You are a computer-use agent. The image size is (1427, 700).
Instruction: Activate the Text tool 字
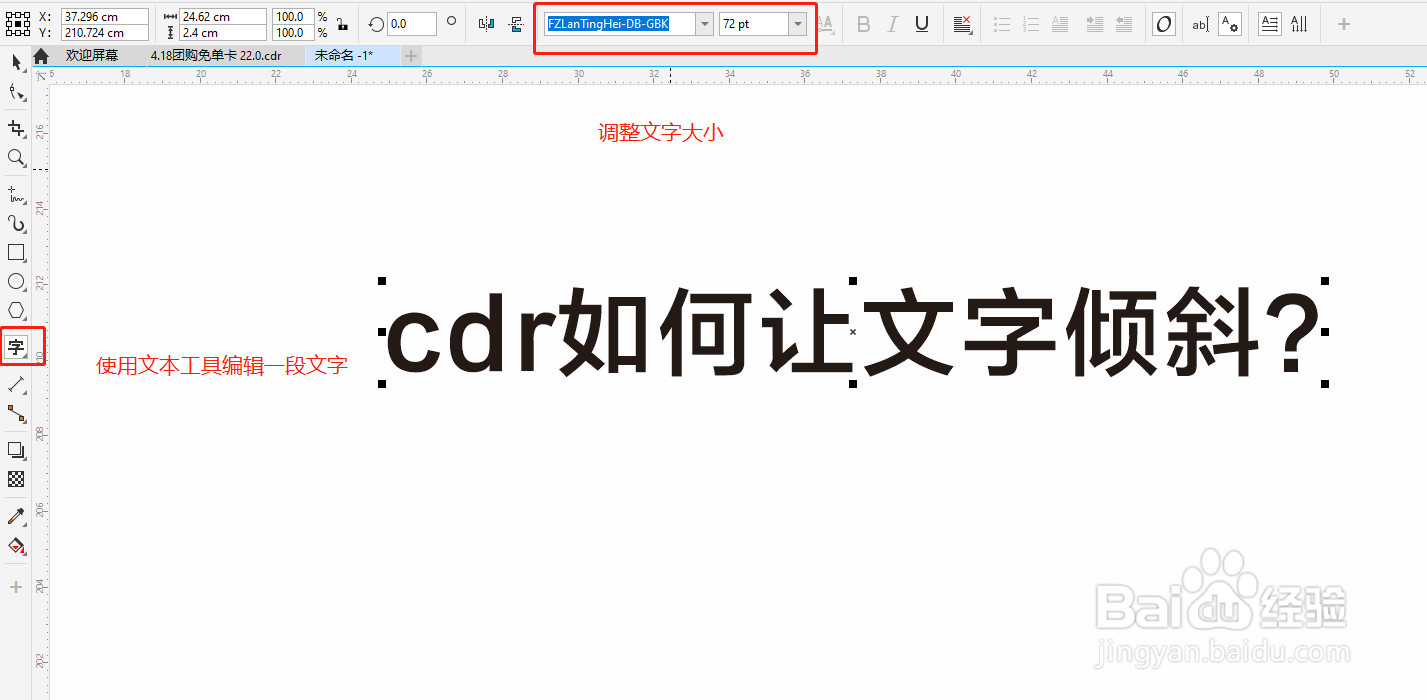click(x=16, y=347)
